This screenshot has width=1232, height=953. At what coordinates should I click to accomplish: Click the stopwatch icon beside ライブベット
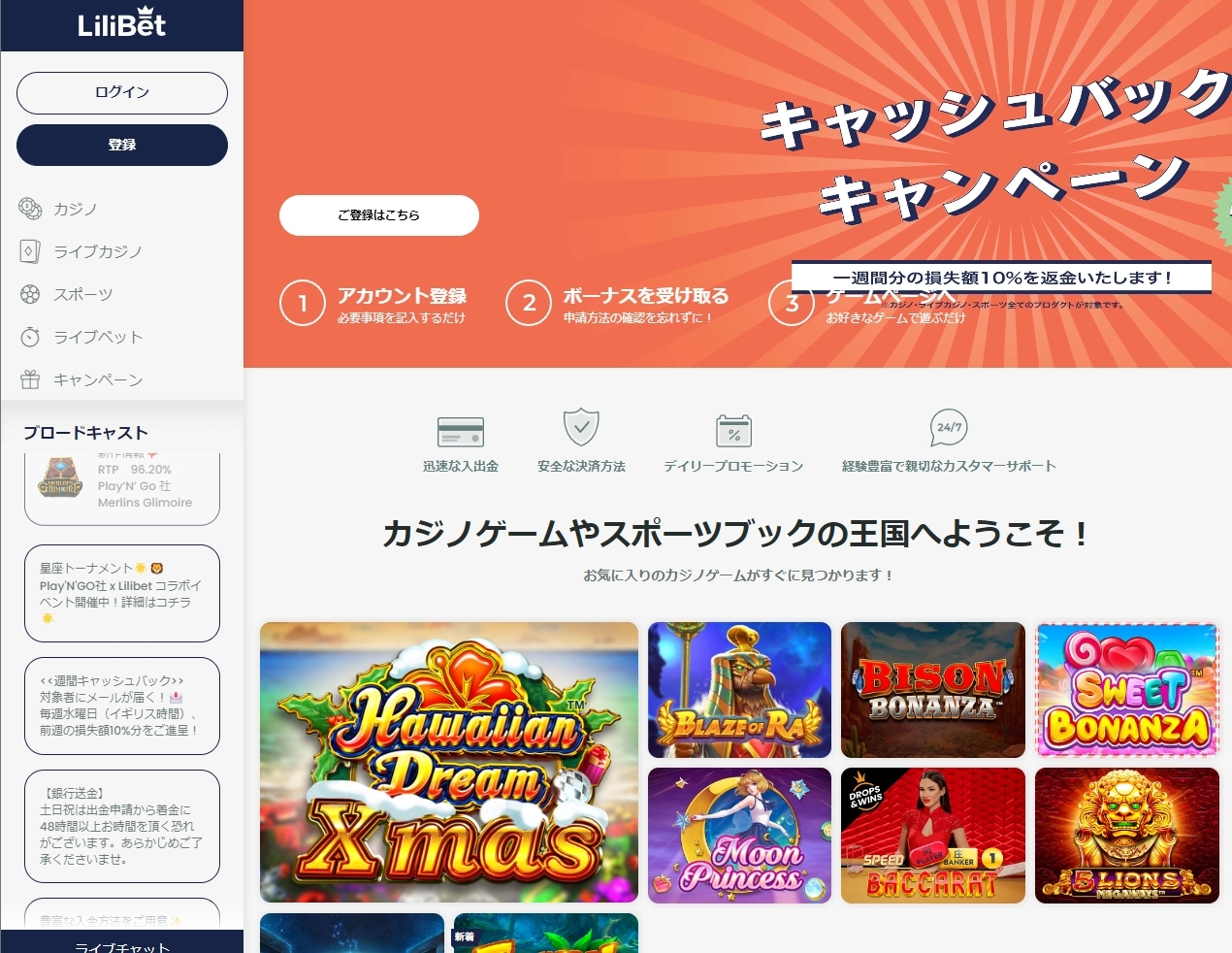click(30, 337)
